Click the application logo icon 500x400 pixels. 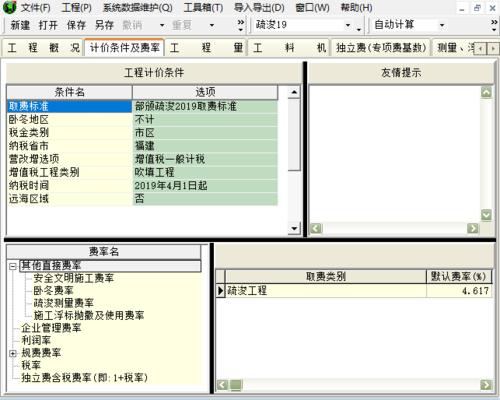[x=9, y=7]
